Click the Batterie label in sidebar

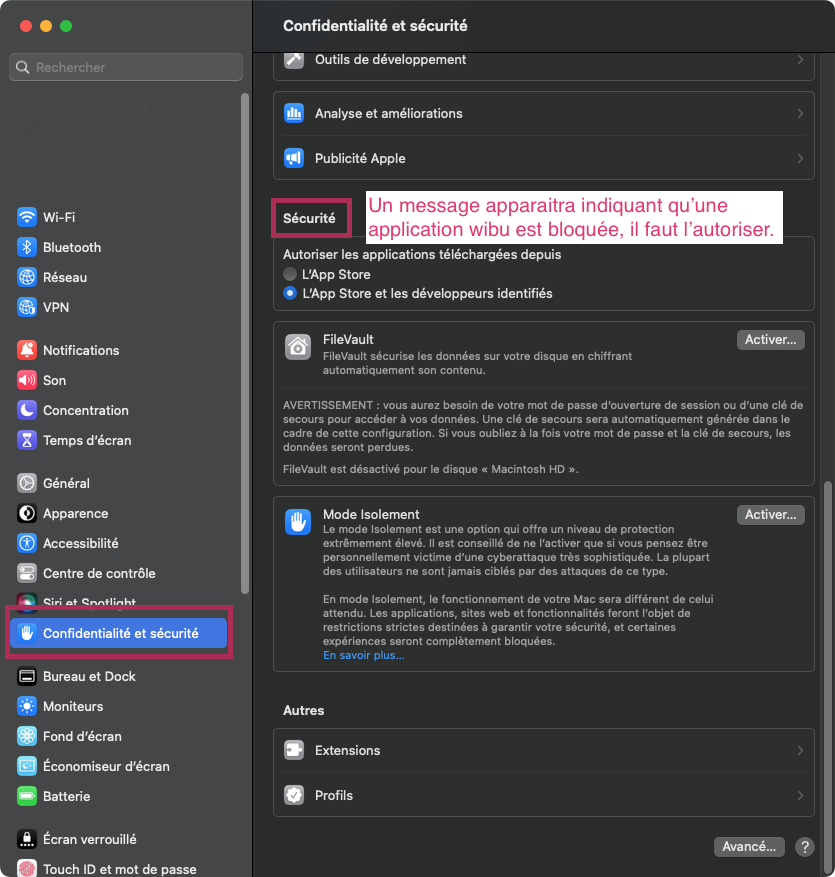coord(67,796)
